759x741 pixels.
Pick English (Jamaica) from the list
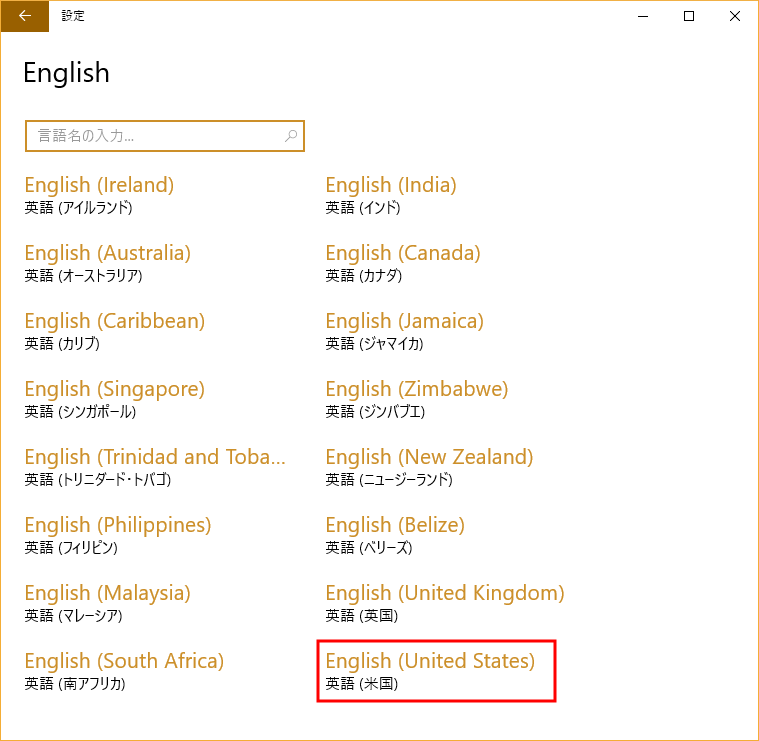[404, 331]
